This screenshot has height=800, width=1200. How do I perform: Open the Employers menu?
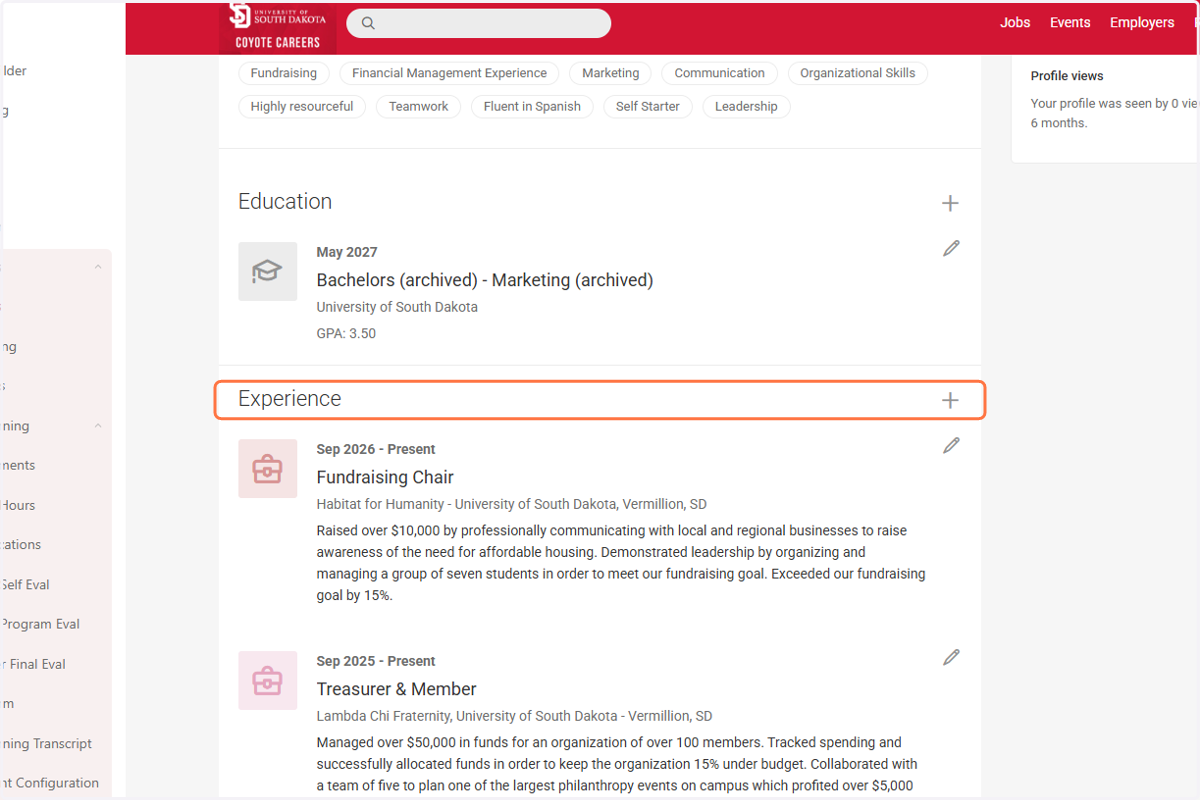pos(1142,22)
